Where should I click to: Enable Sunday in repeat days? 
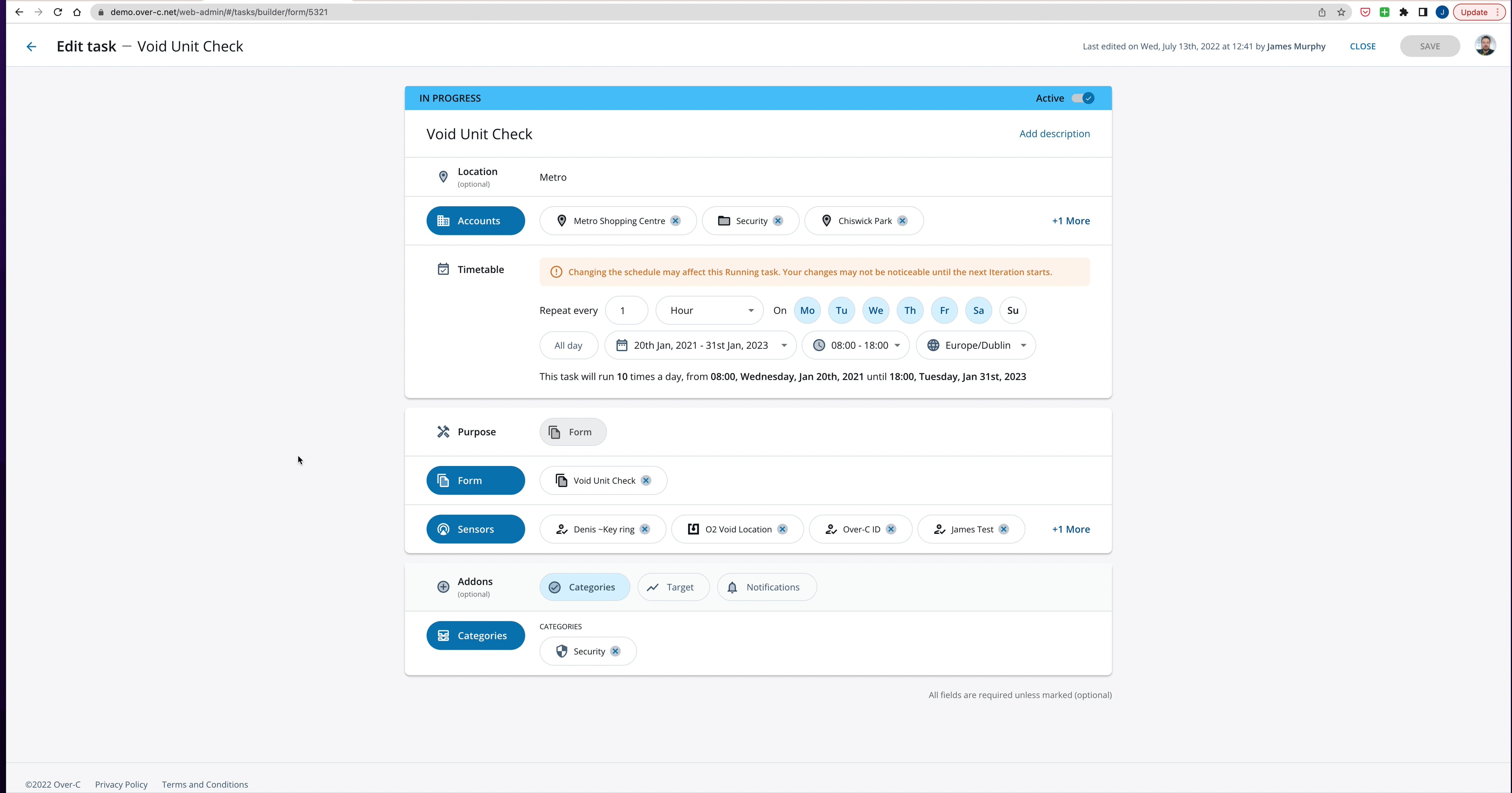pos(1013,310)
